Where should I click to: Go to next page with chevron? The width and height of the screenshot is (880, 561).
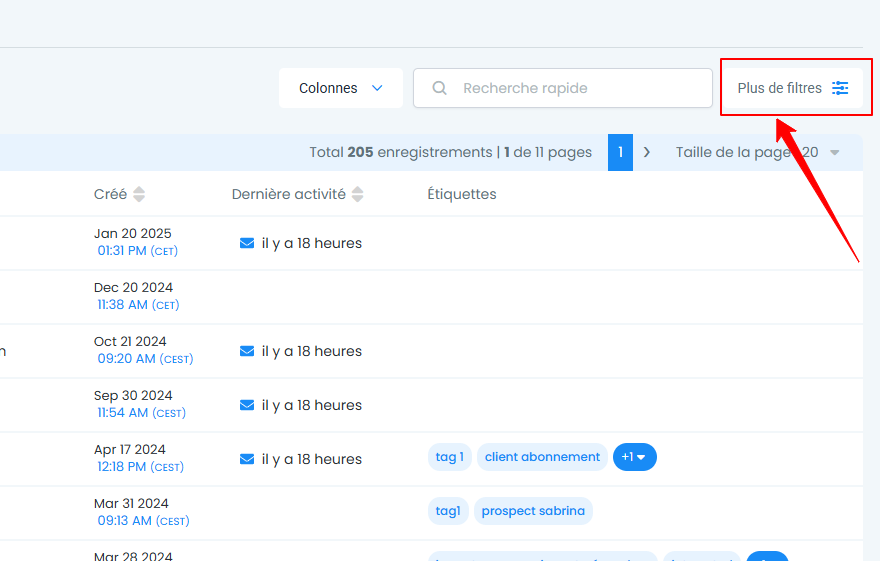click(647, 152)
